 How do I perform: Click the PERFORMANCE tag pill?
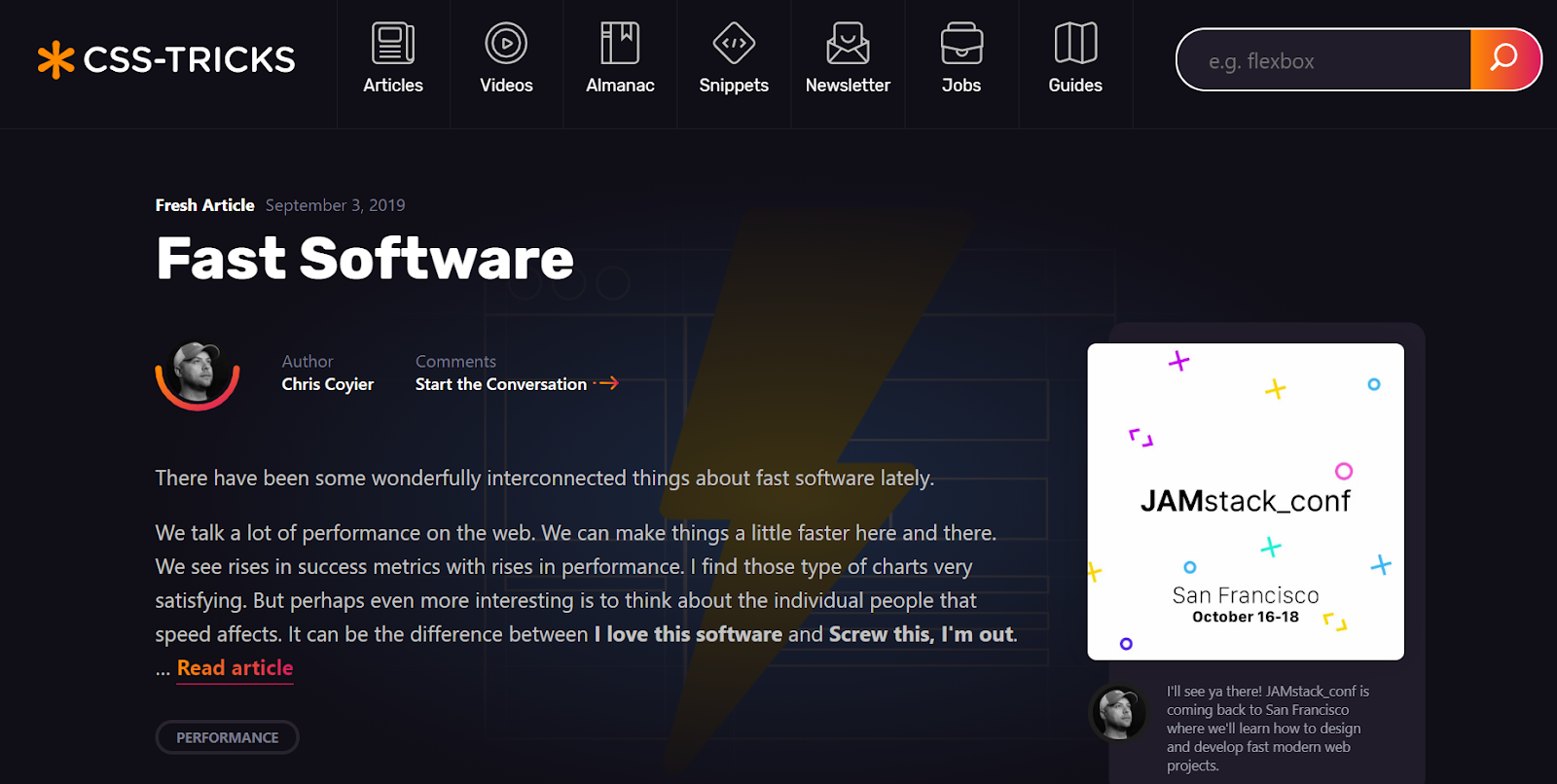coord(227,737)
